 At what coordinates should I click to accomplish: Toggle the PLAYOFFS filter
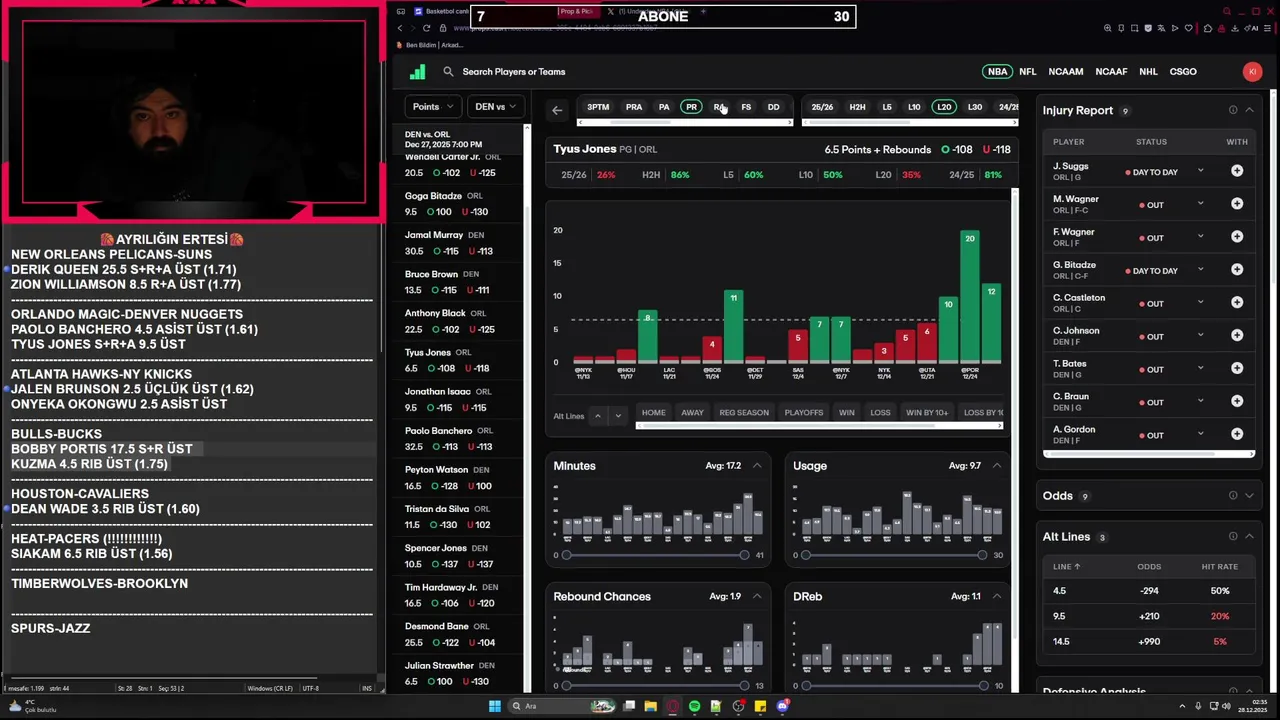(x=804, y=412)
